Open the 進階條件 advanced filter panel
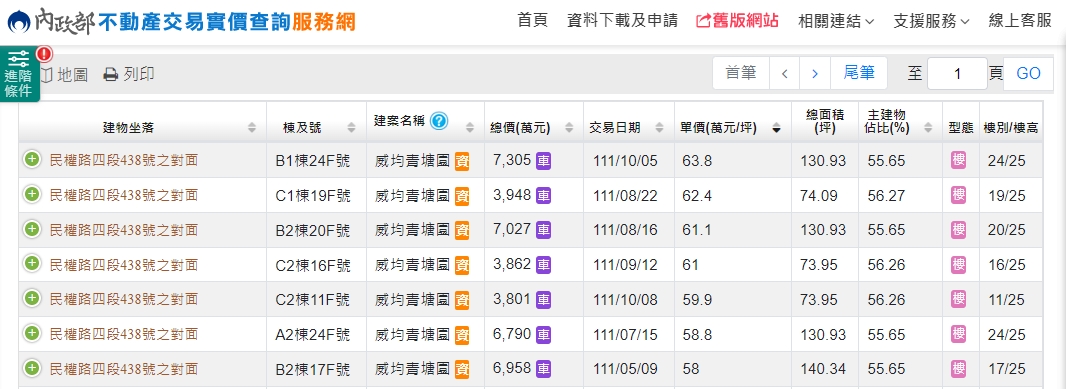 [x=19, y=75]
